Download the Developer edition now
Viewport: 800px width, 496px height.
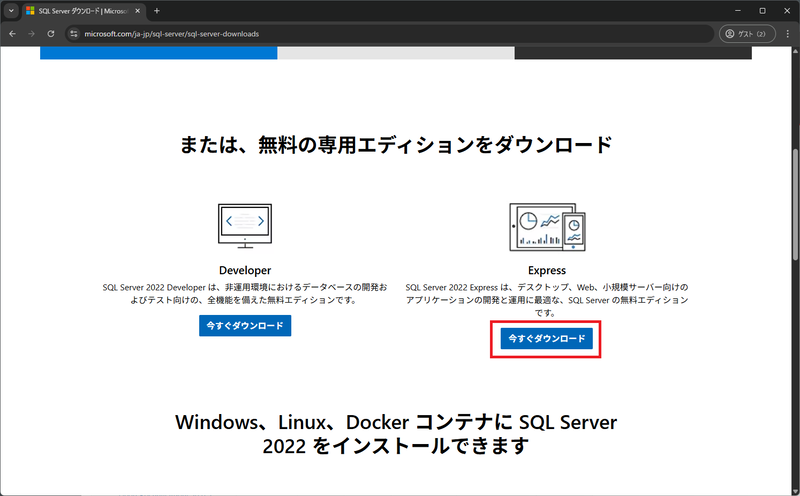245,326
